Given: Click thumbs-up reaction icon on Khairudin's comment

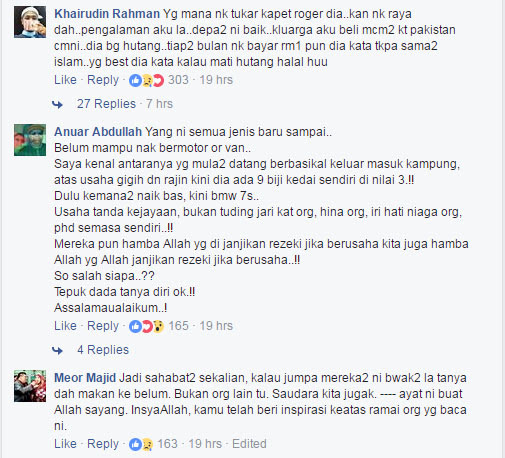Looking at the screenshot, I should click(x=135, y=80).
